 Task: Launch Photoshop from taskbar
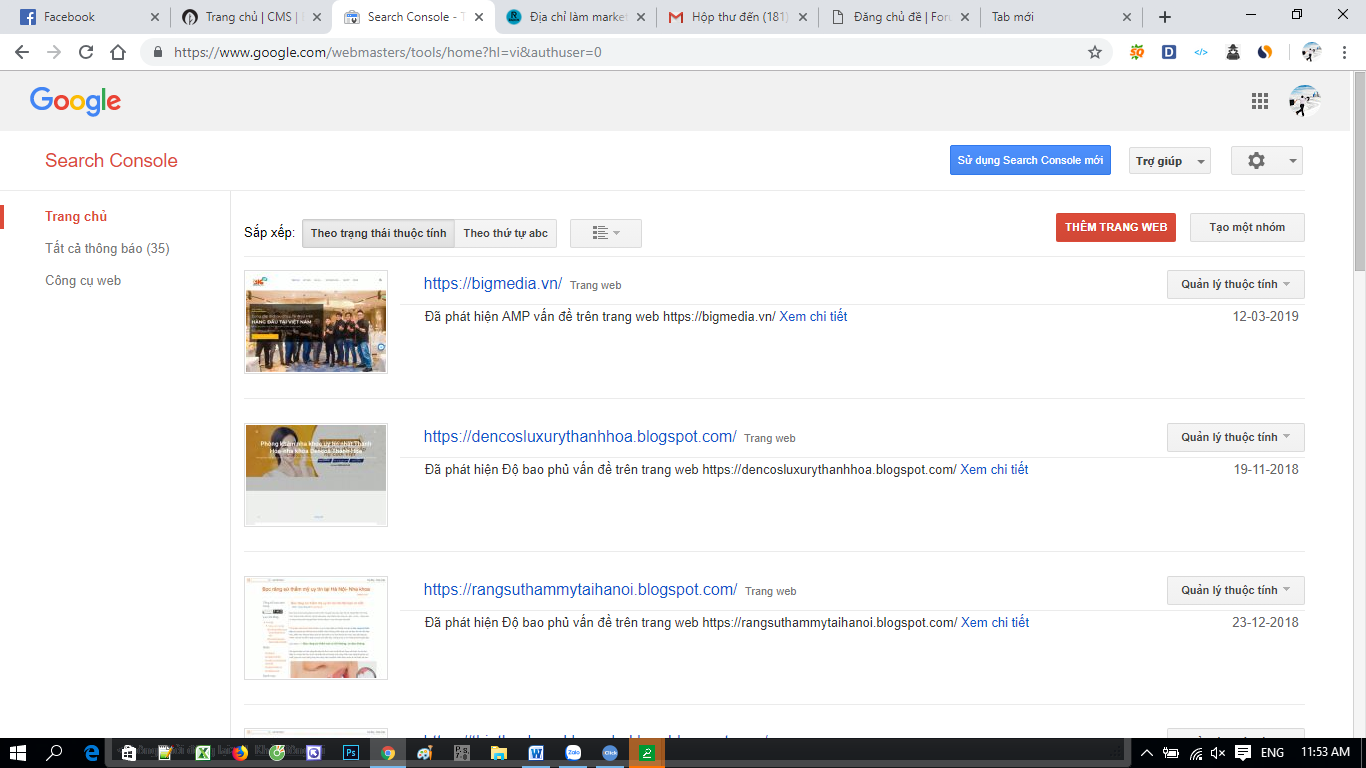coord(351,753)
